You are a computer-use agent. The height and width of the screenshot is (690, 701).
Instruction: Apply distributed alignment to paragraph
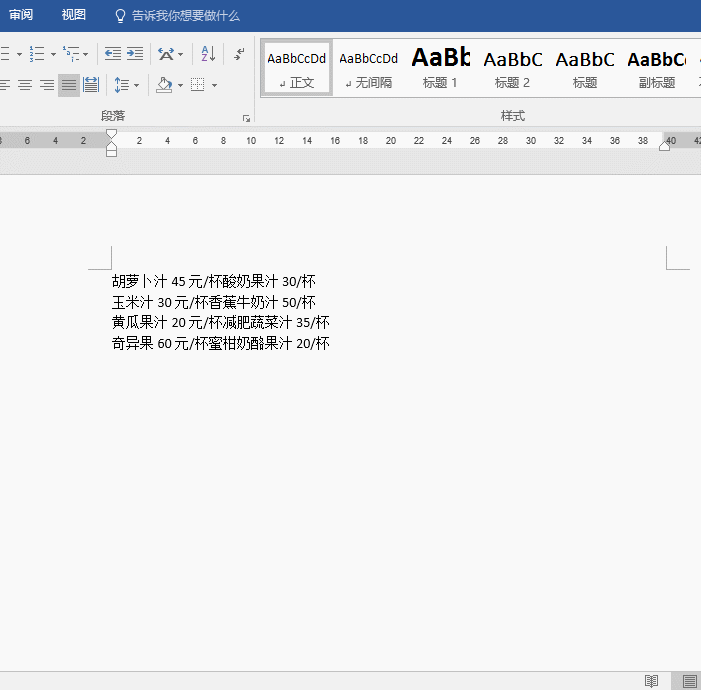click(x=91, y=85)
